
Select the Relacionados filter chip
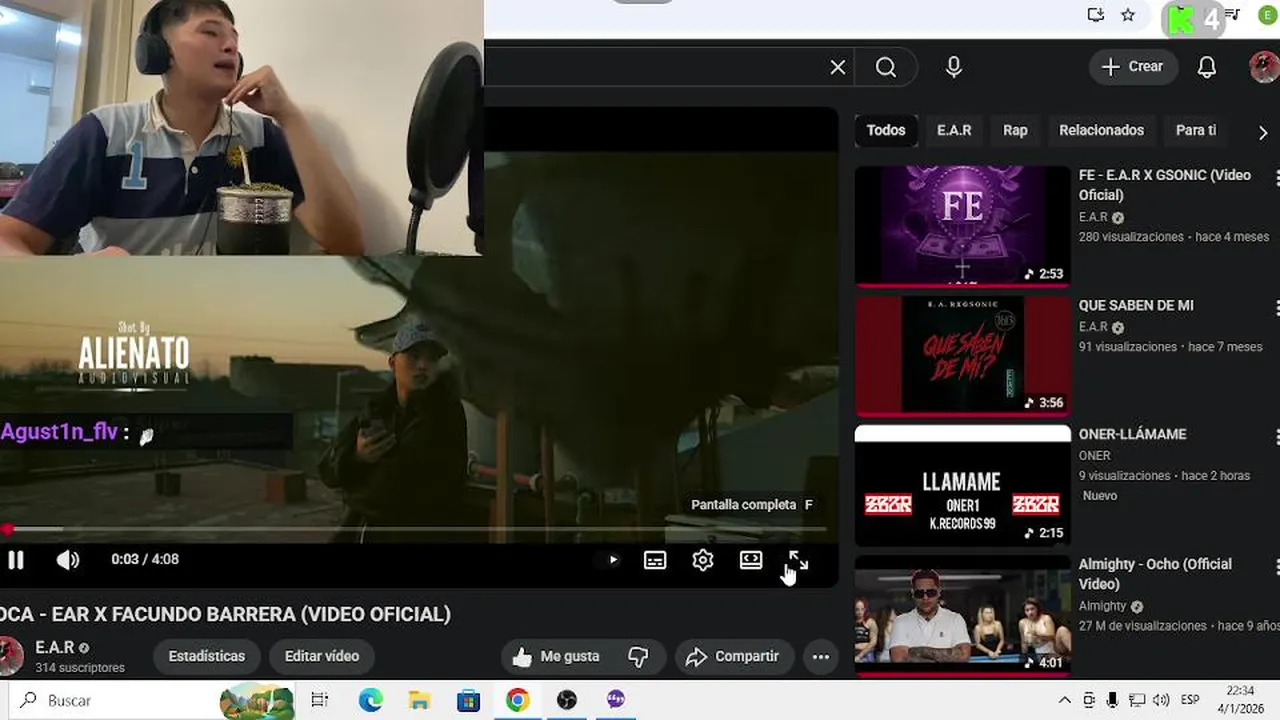pyautogui.click(x=1101, y=130)
